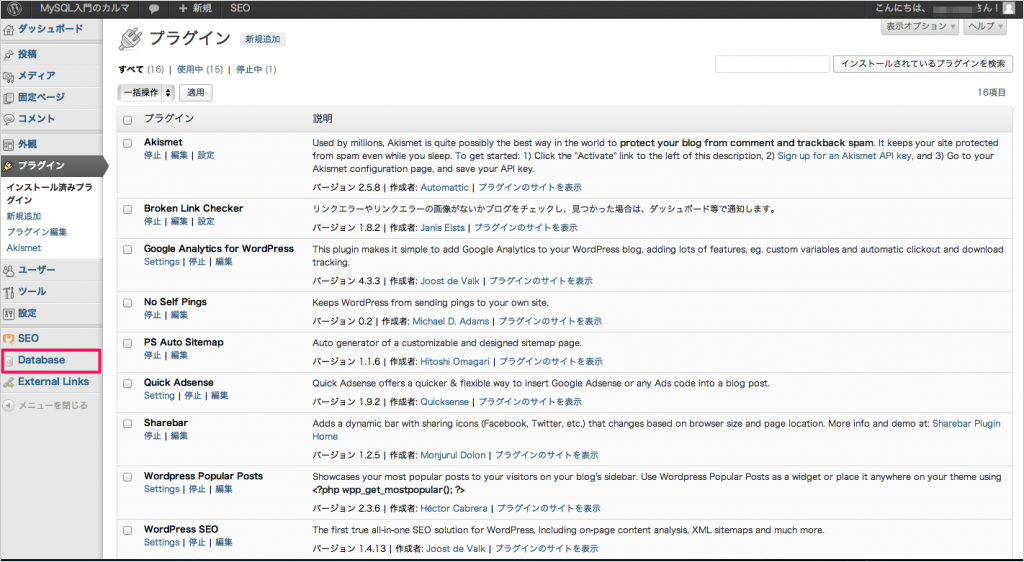Click the ダッシュボード home icon in sidebar
This screenshot has height=562, width=1024.
pyautogui.click(x=8, y=29)
